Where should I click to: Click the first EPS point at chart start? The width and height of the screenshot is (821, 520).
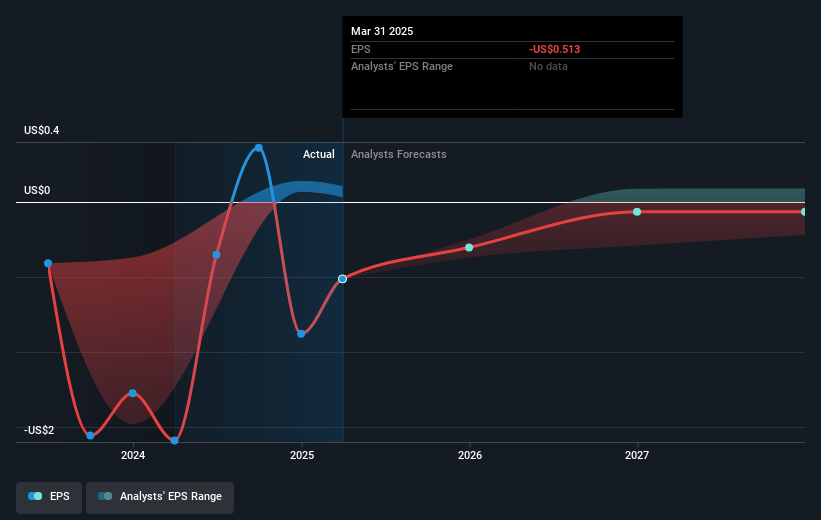coord(48,263)
